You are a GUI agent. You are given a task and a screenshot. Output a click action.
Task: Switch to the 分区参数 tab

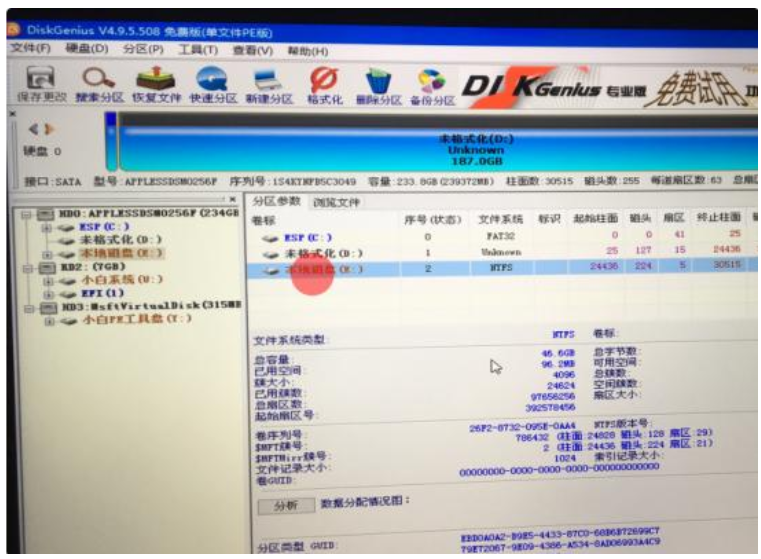276,201
